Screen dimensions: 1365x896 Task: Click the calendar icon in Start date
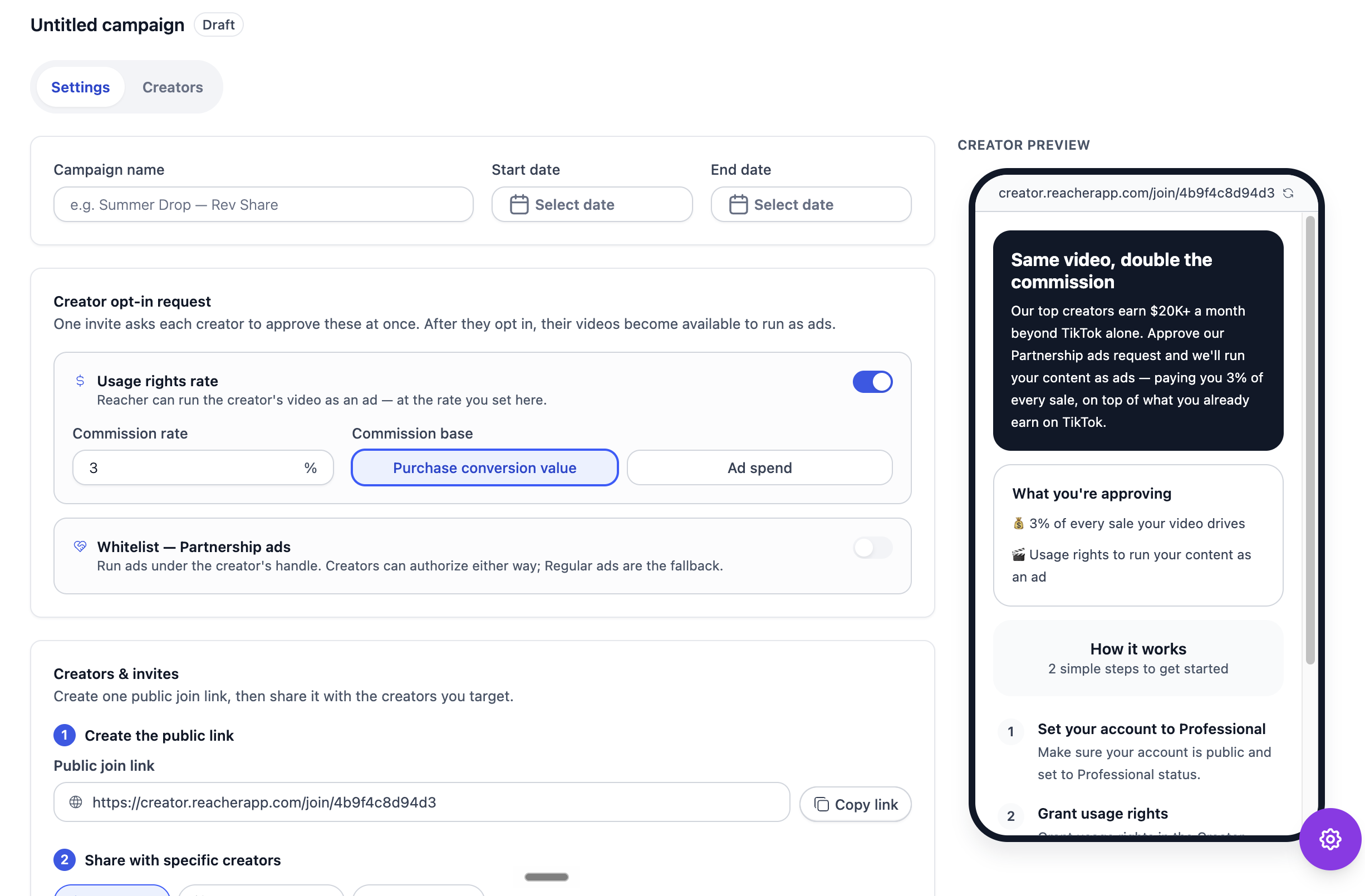(x=519, y=205)
